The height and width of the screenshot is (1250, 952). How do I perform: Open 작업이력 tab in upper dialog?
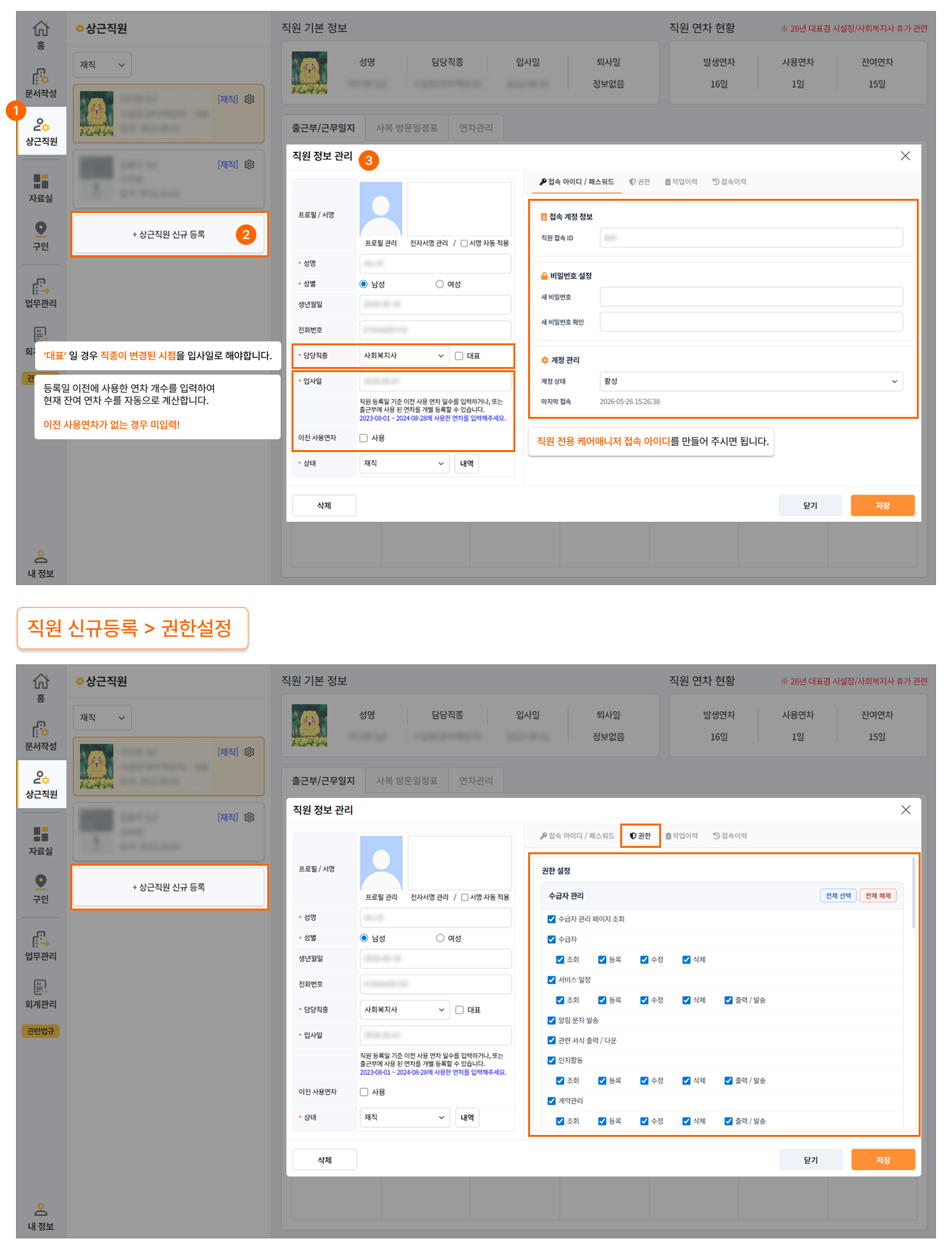pyautogui.click(x=681, y=182)
